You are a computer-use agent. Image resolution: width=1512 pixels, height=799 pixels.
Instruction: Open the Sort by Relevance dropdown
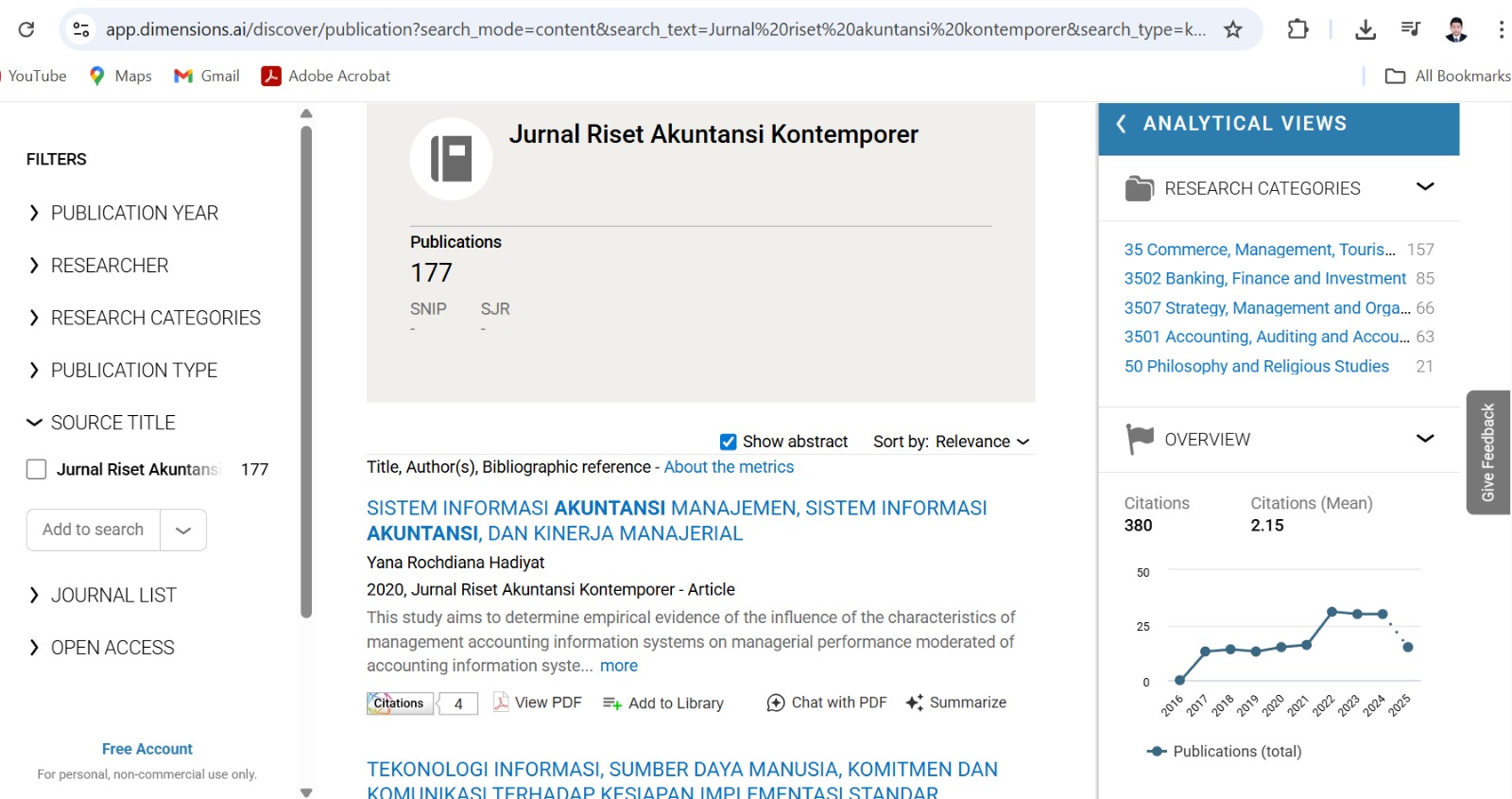951,442
